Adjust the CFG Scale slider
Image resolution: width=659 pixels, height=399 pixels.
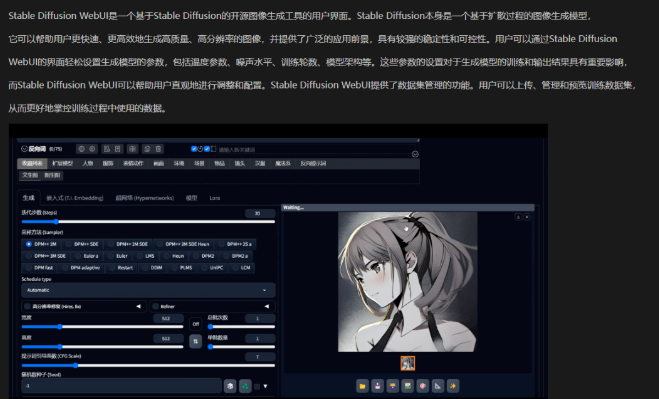pos(148,365)
